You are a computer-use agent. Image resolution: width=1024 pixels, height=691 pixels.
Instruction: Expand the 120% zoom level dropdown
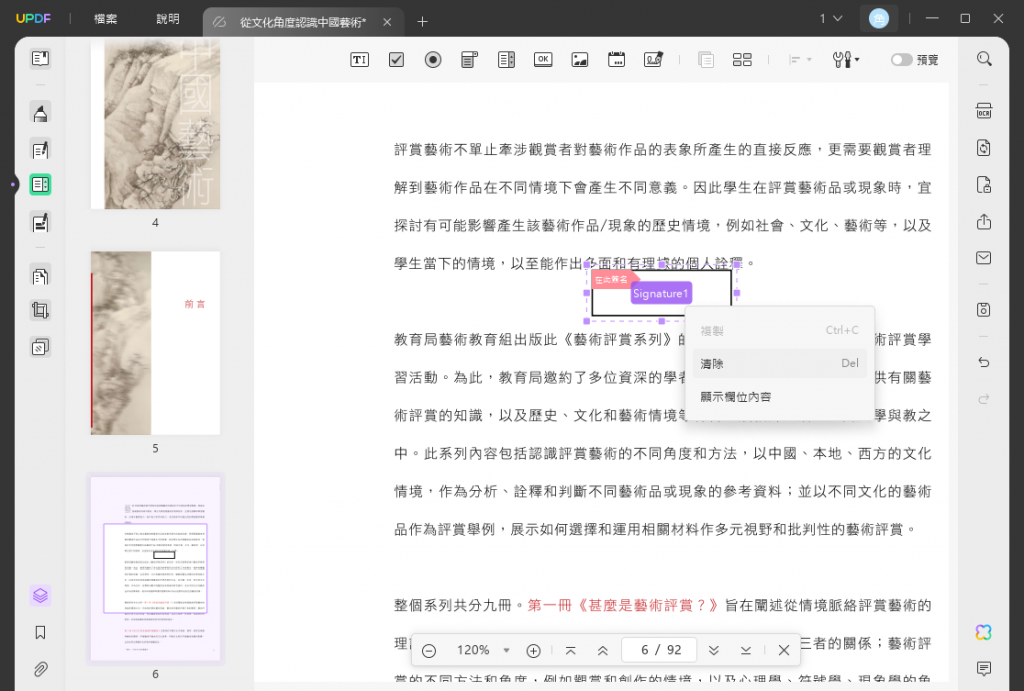[506, 651]
